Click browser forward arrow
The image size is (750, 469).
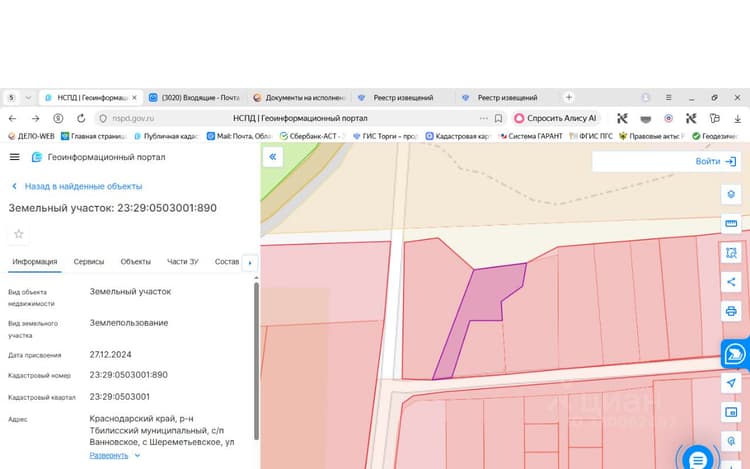35,118
